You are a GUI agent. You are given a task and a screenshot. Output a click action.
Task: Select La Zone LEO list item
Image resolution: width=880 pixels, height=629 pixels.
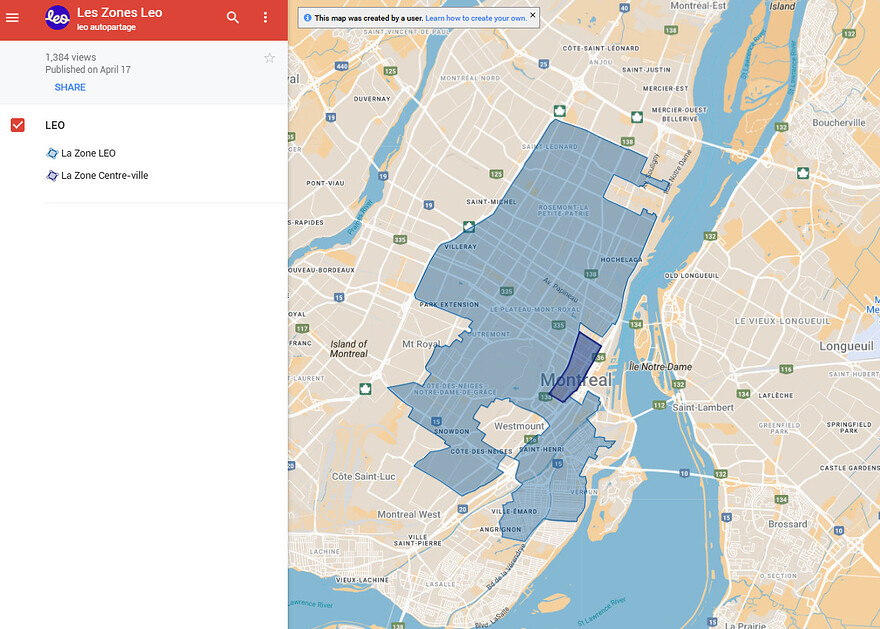[88, 153]
